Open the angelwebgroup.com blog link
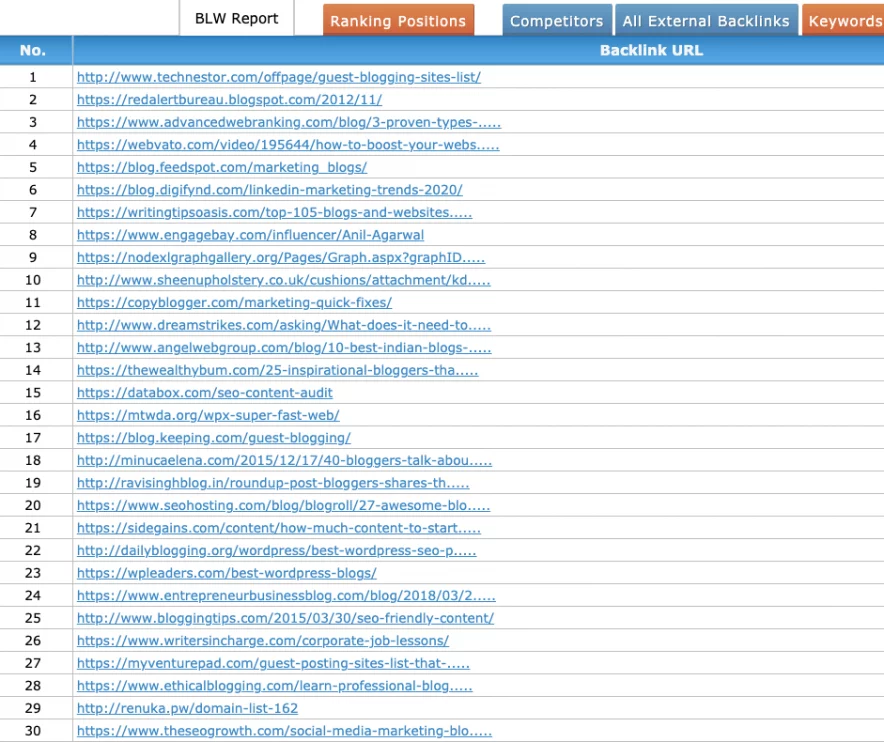Viewport: 884px width, 742px height. tap(284, 348)
